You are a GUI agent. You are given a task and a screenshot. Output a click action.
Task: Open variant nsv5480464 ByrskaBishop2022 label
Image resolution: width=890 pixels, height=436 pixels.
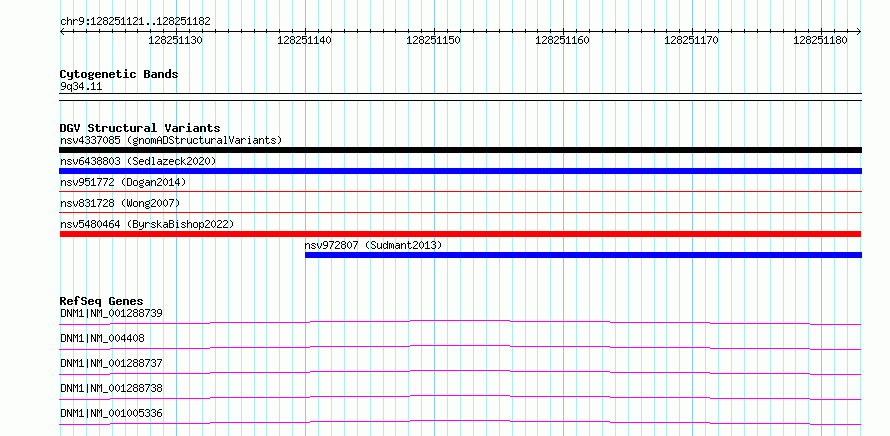click(x=147, y=224)
